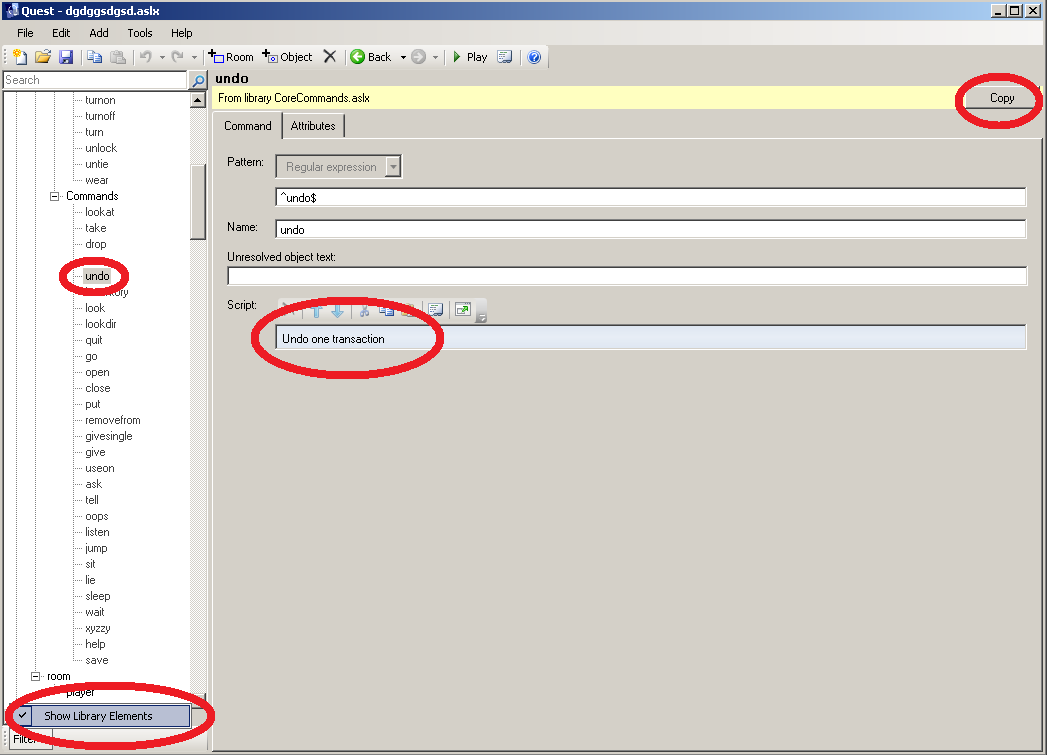Click the search magnifier icon
The image size is (1047, 755).
198,80
